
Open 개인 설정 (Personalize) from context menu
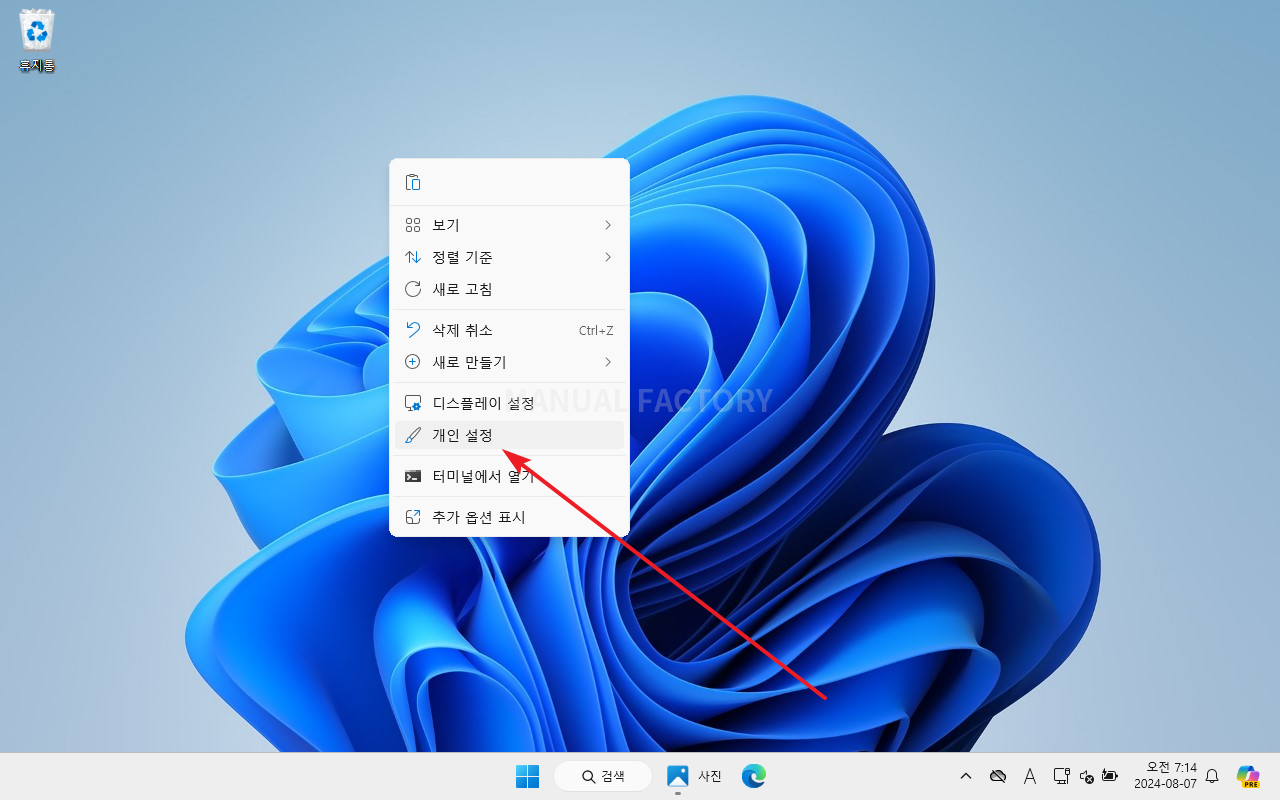(x=509, y=436)
